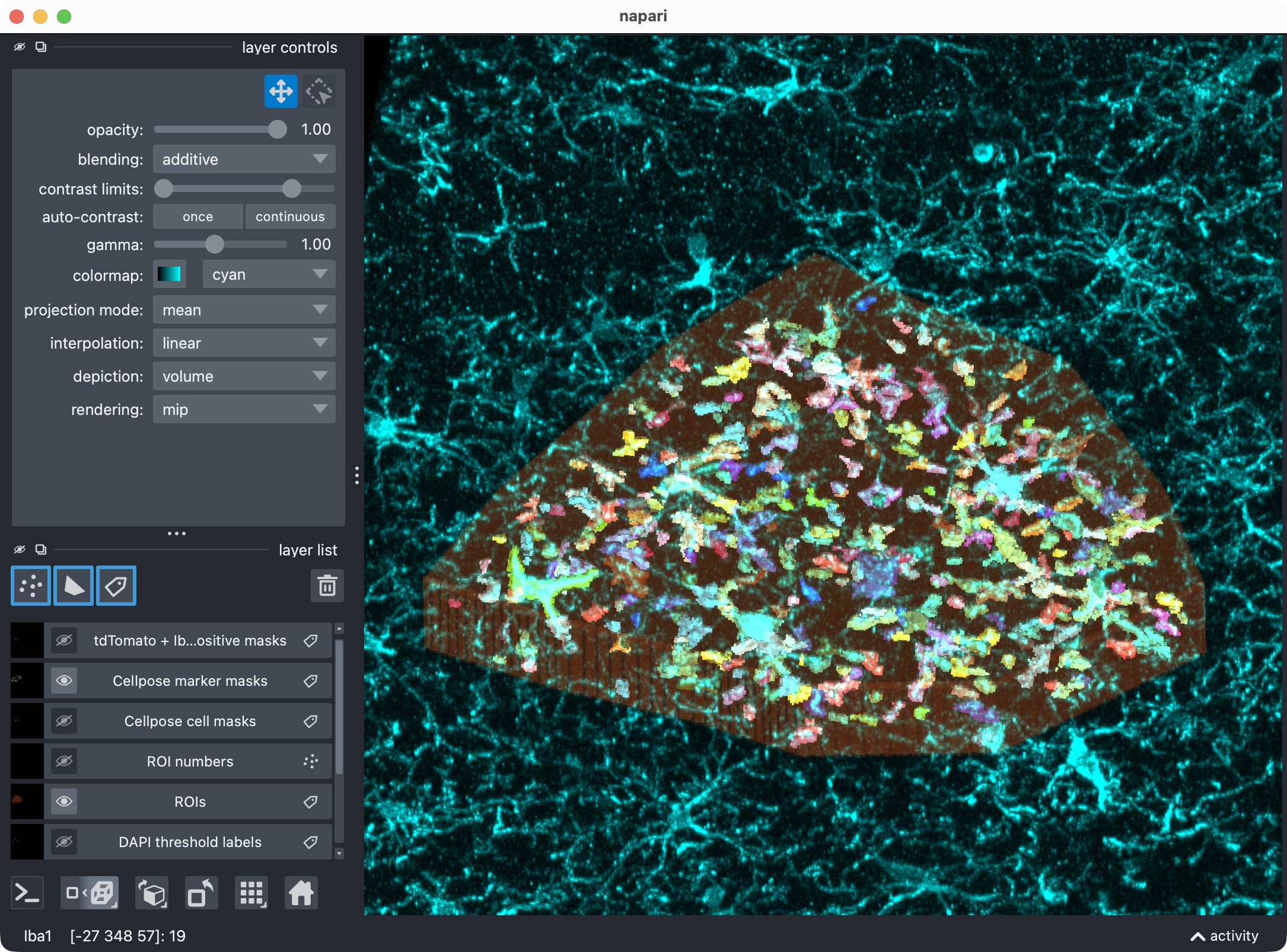The width and height of the screenshot is (1287, 952).
Task: Show the ROI numbers layer
Action: tap(64, 762)
